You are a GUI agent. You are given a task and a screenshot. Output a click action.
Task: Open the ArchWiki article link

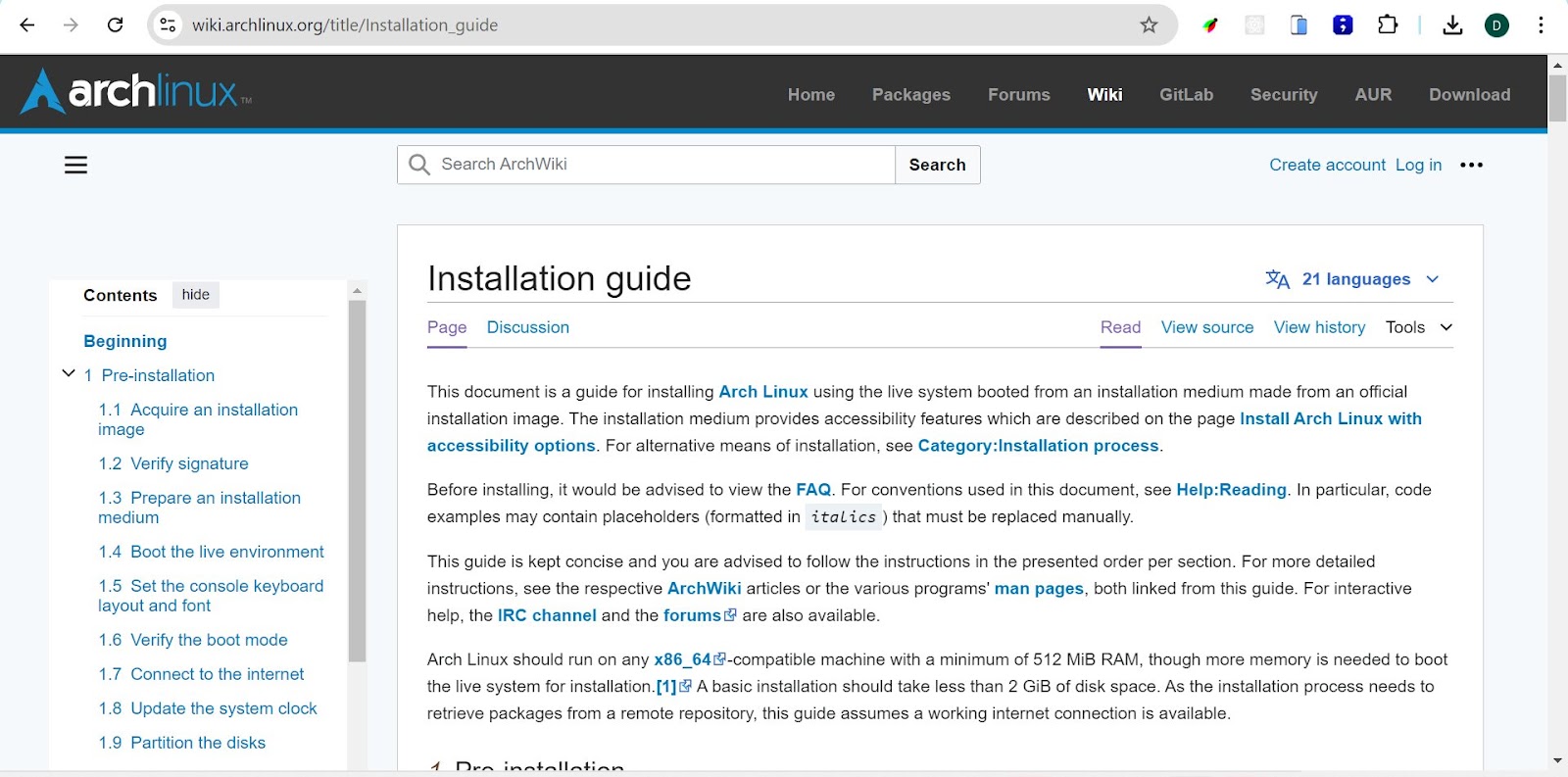click(x=705, y=589)
